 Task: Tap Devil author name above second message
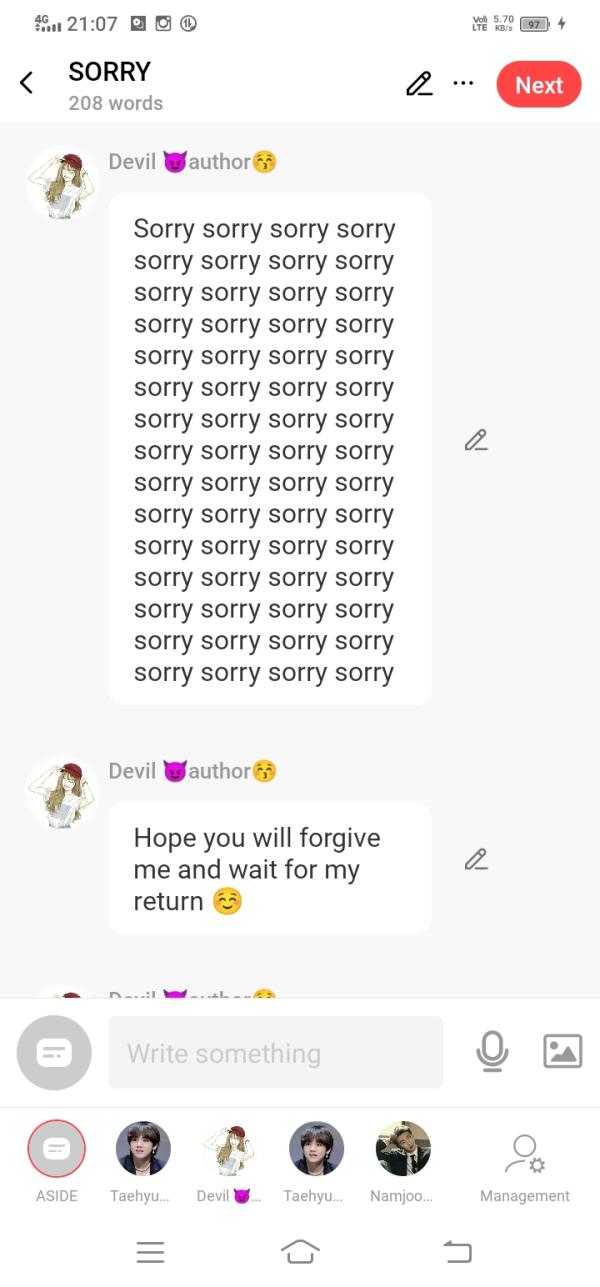[192, 771]
